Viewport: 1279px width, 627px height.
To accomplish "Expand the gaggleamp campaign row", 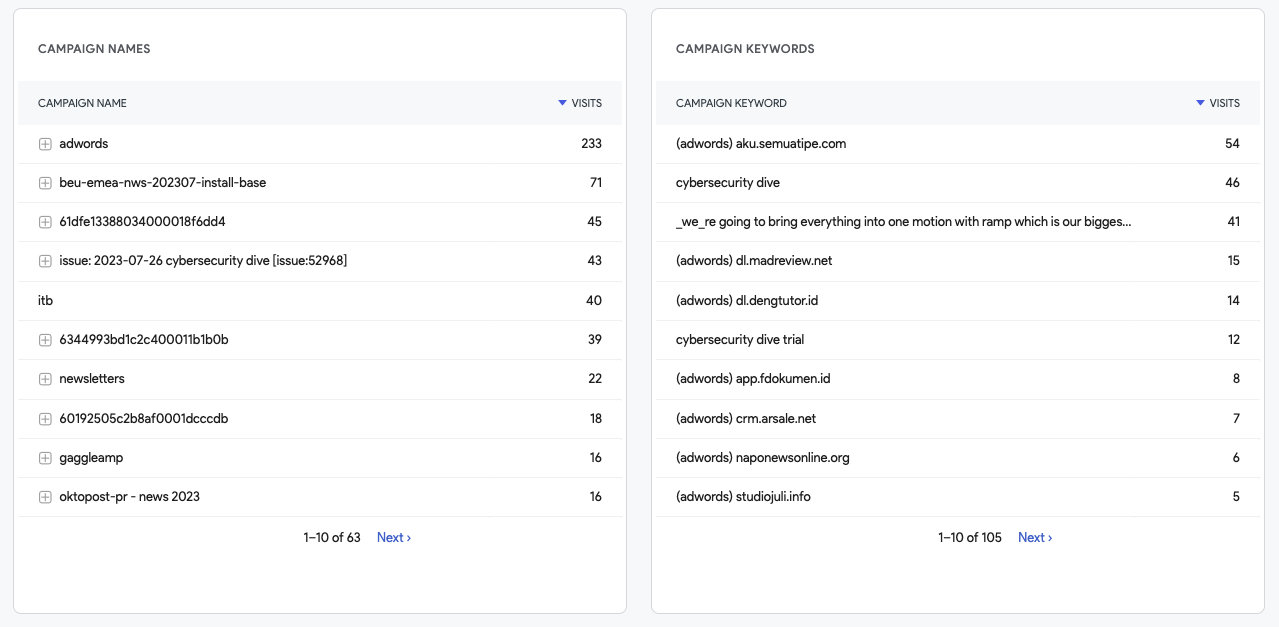I will point(45,458).
